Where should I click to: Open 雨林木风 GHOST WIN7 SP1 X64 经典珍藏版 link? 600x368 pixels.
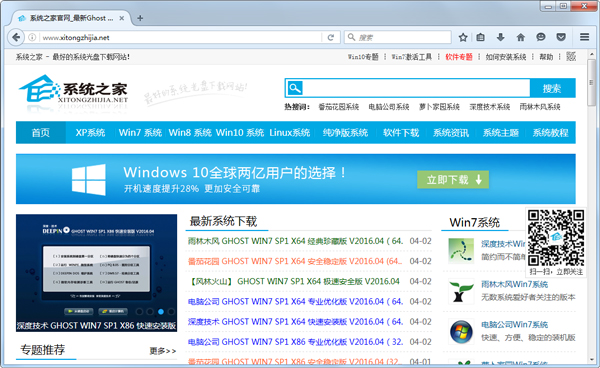(x=295, y=241)
